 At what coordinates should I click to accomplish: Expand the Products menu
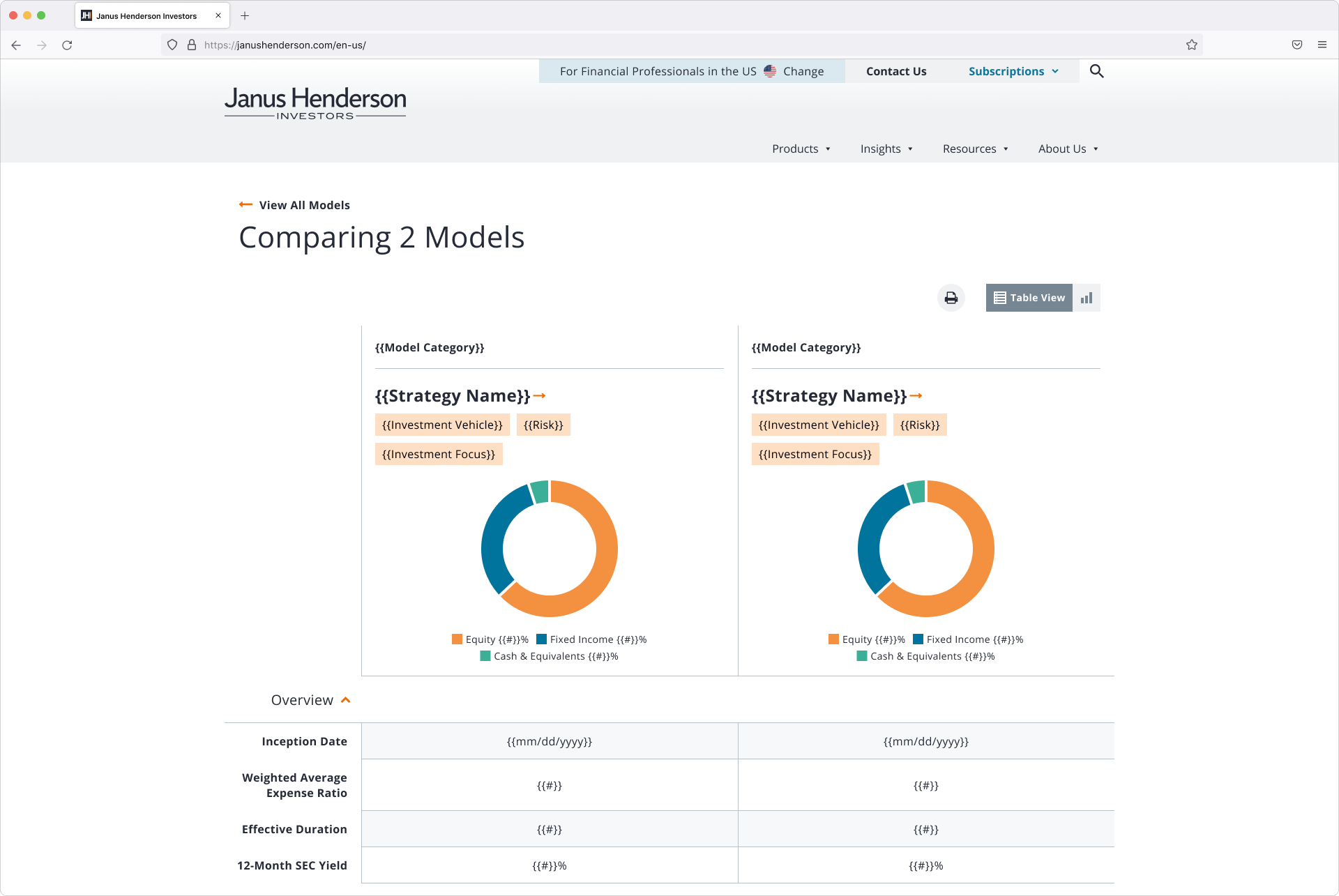pos(801,149)
